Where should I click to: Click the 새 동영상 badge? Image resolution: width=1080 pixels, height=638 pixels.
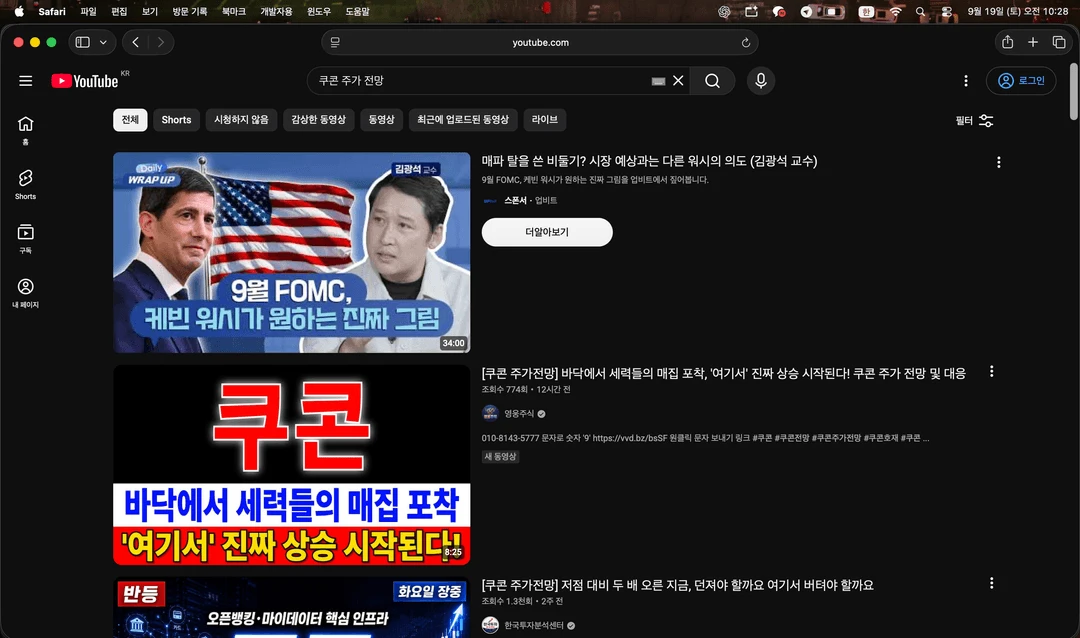pyautogui.click(x=500, y=456)
